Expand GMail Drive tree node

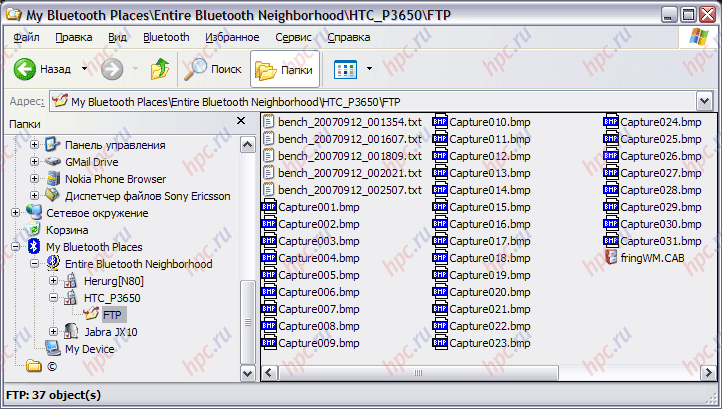pos(35,162)
